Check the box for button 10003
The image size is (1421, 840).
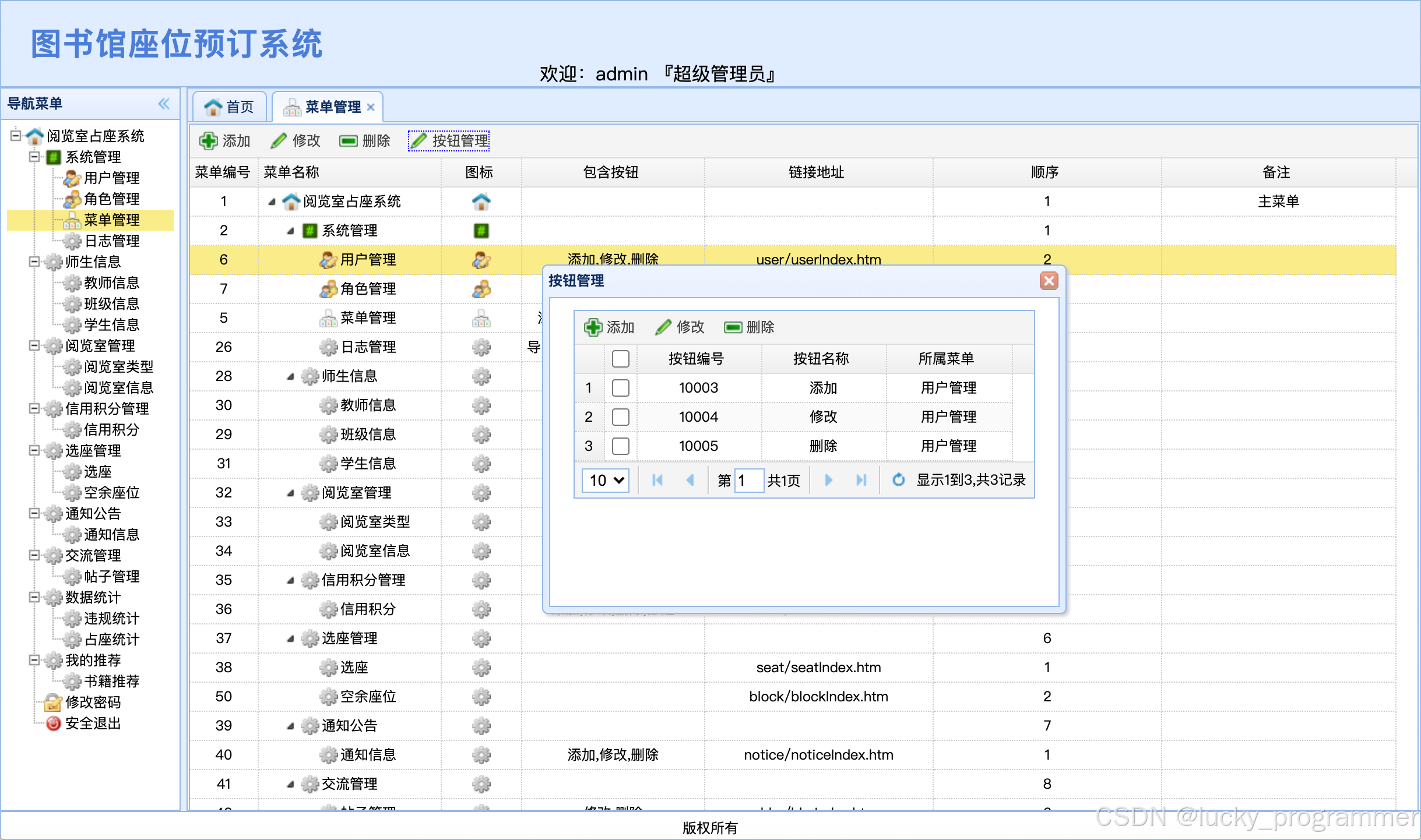620,388
